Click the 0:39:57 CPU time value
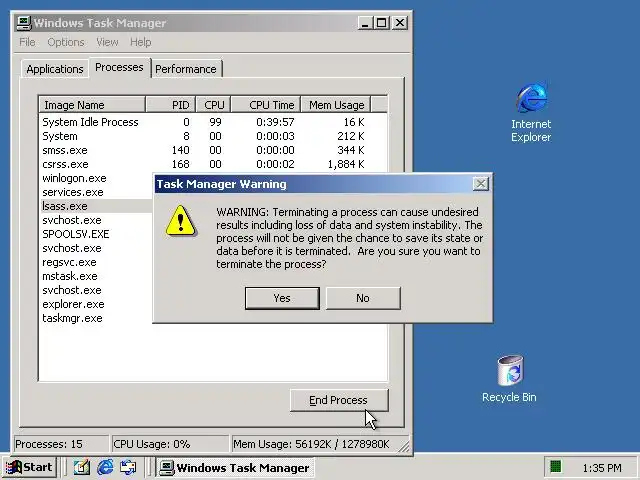The image size is (640, 480). [275, 122]
